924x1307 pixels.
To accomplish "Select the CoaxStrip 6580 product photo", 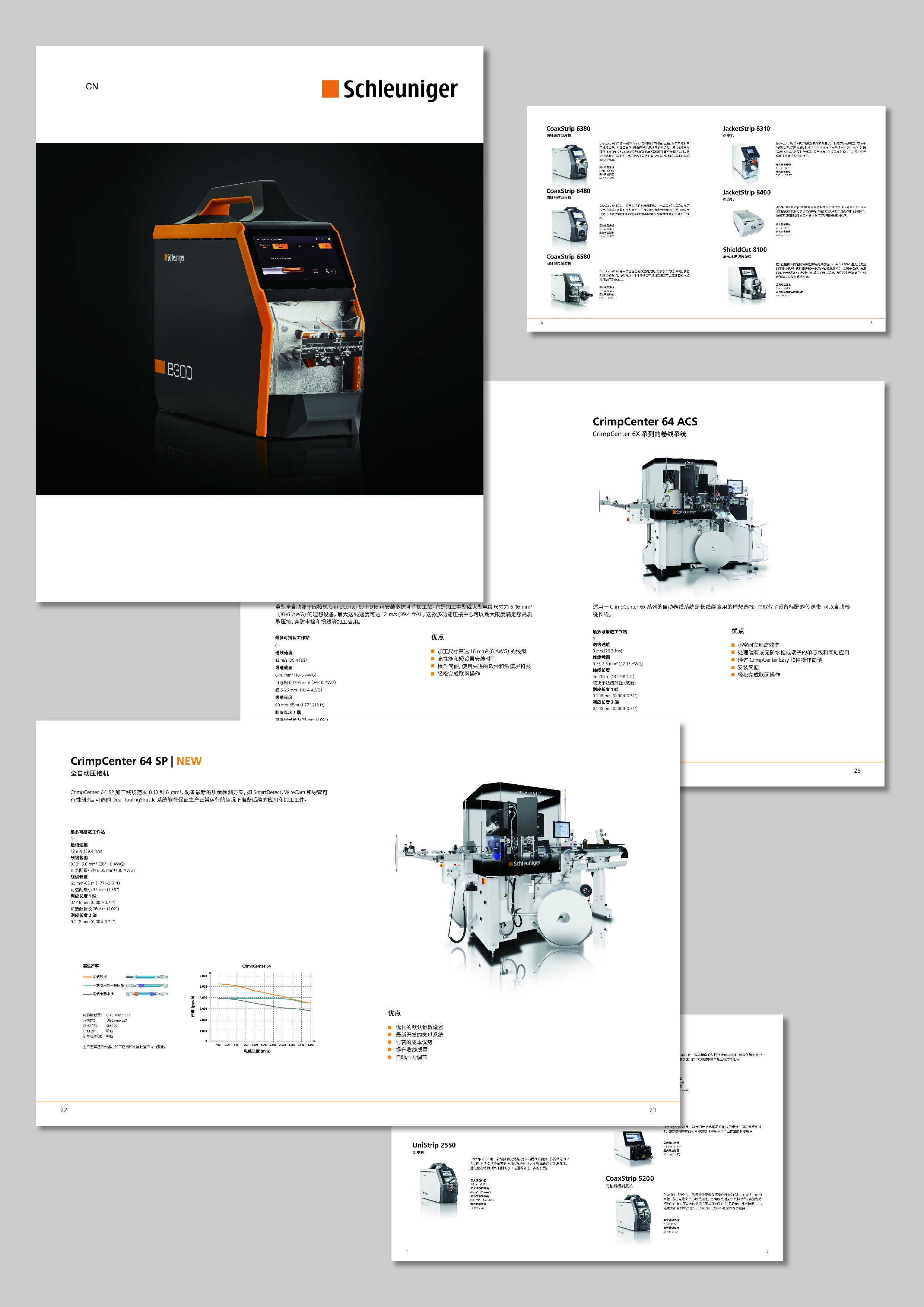I will pyautogui.click(x=571, y=290).
